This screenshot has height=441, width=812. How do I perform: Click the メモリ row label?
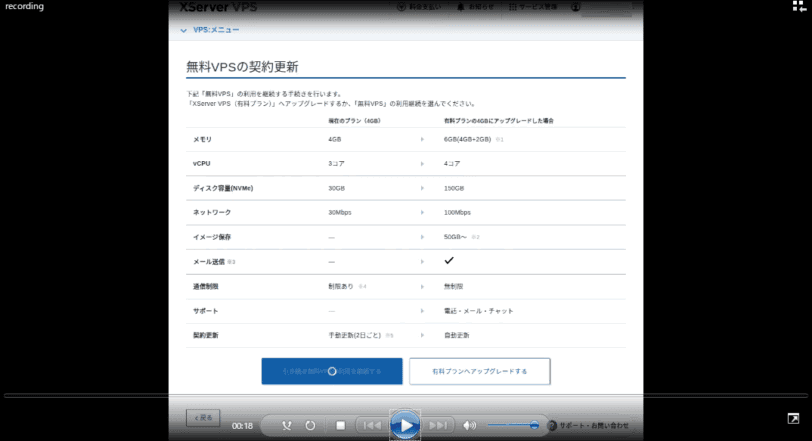(202, 139)
